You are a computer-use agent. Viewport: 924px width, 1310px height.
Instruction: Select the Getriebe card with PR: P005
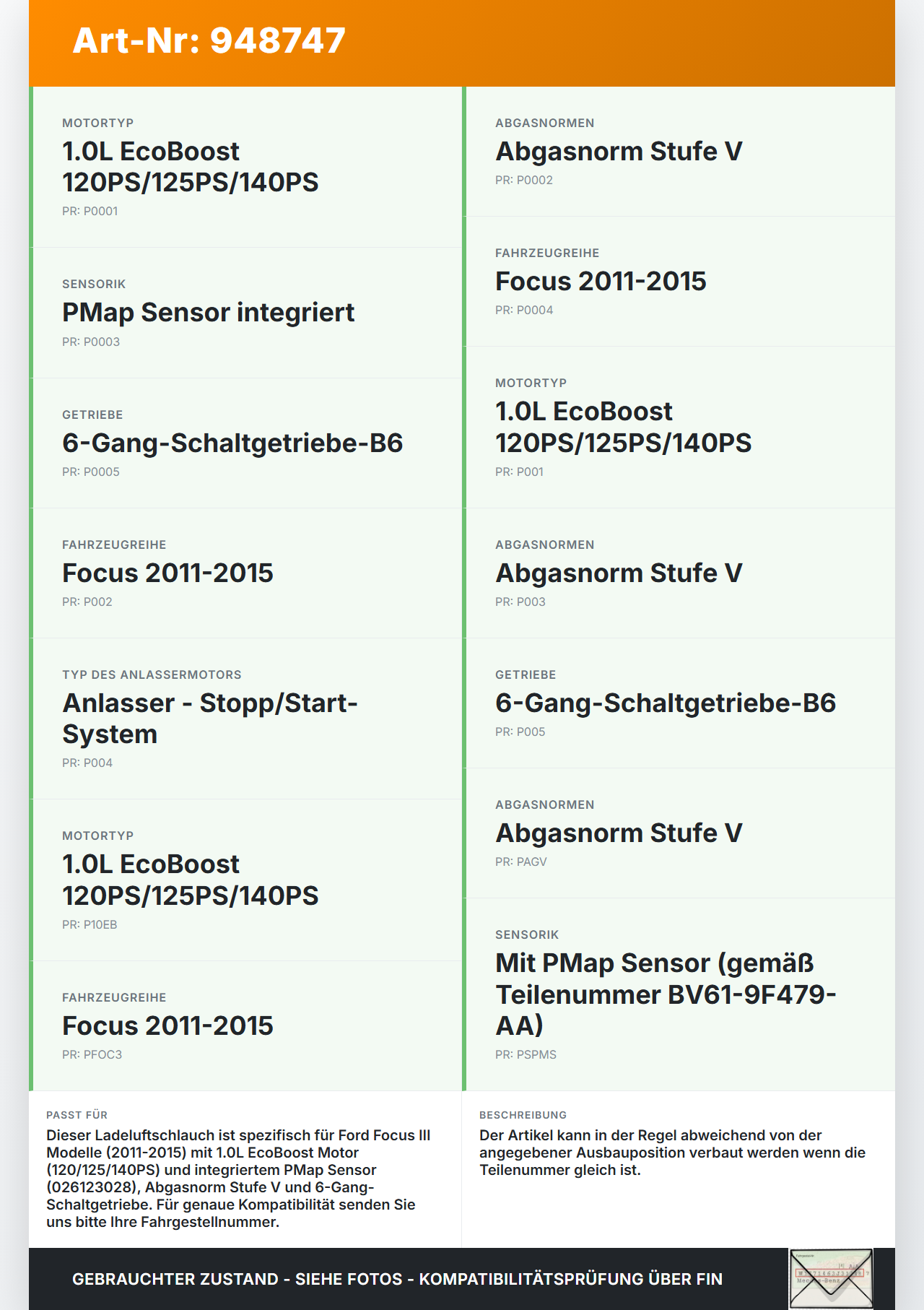[x=679, y=703]
